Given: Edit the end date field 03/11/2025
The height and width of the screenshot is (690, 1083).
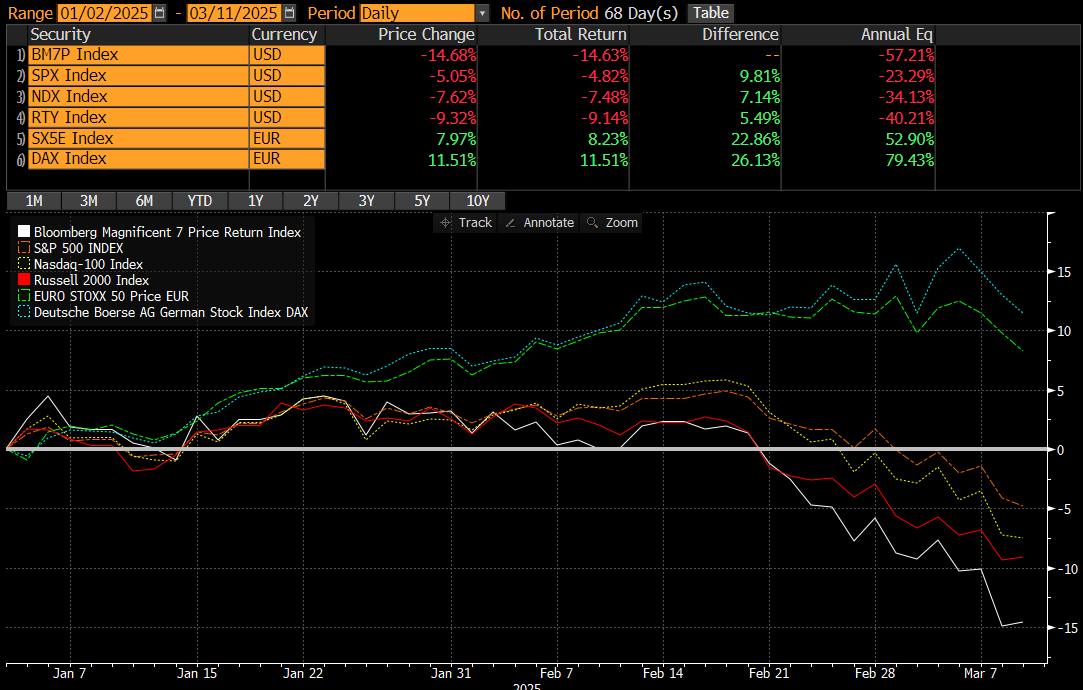Looking at the screenshot, I should (234, 13).
